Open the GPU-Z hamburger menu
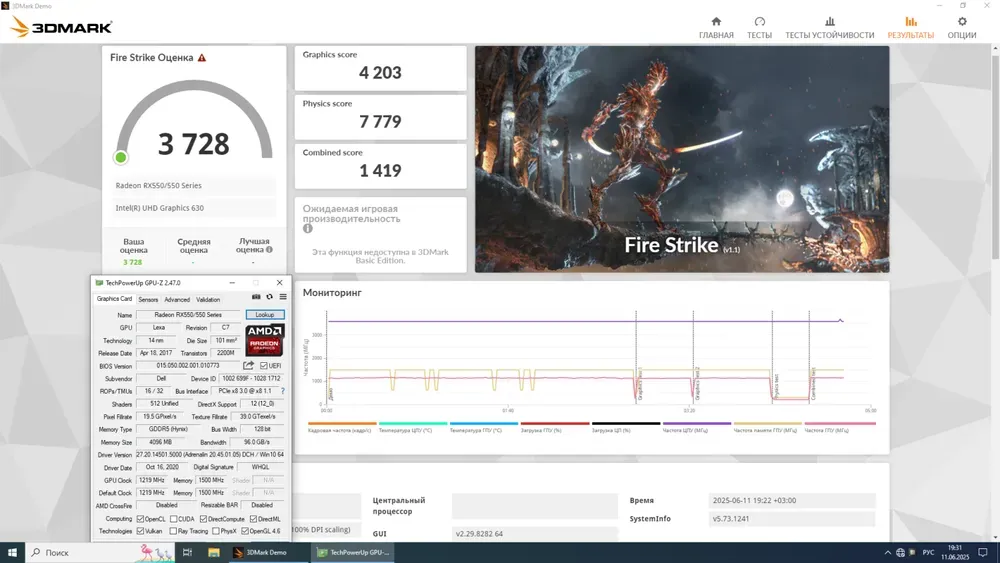Viewport: 1000px width, 563px height. (283, 297)
